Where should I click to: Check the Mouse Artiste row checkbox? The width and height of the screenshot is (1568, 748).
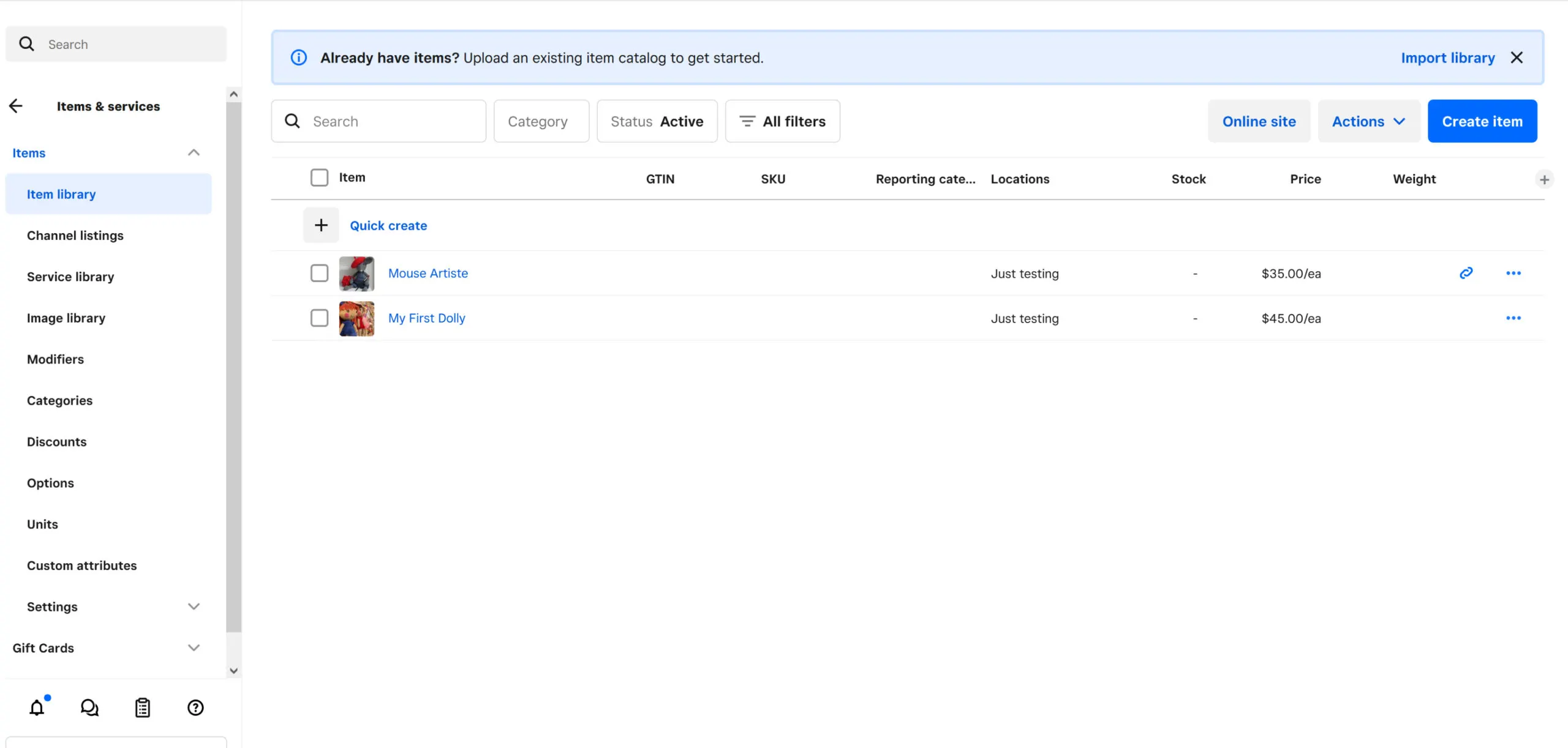pos(319,273)
